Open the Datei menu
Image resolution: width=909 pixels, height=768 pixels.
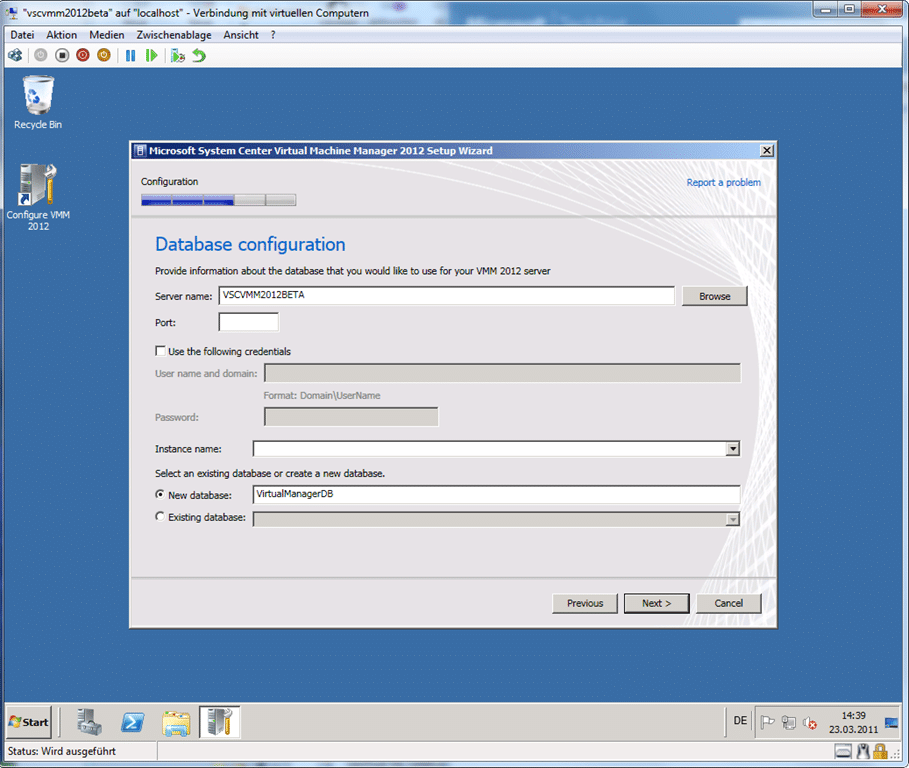pyautogui.click(x=22, y=35)
